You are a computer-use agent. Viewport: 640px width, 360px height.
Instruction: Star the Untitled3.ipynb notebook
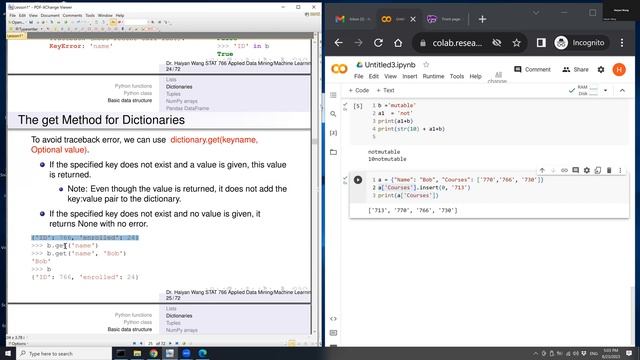point(426,64)
